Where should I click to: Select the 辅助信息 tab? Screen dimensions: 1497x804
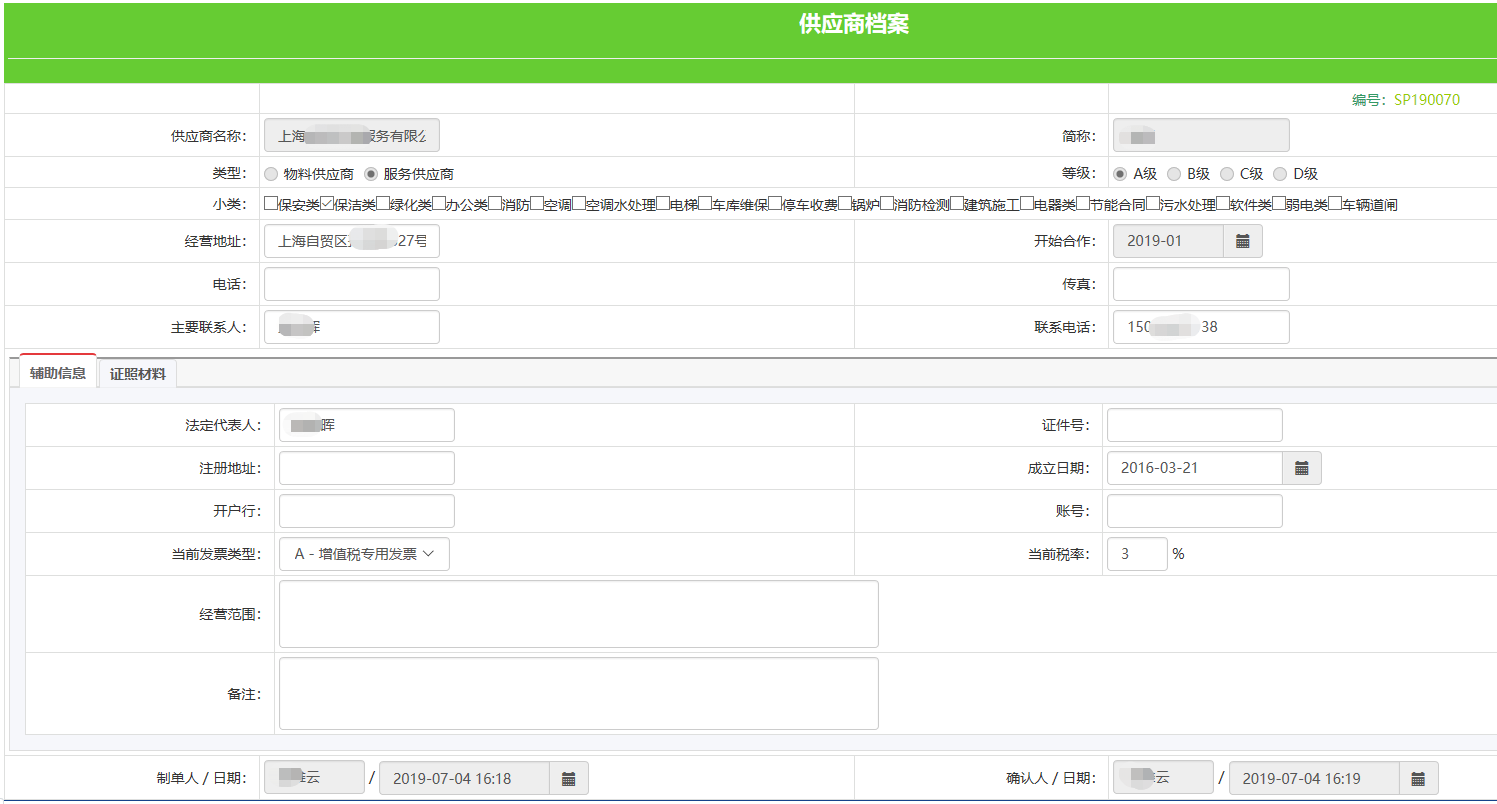click(x=58, y=373)
